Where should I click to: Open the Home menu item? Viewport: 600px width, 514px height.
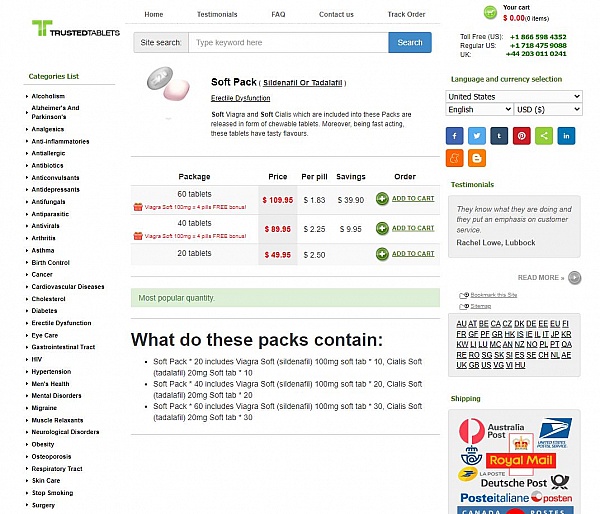click(153, 14)
